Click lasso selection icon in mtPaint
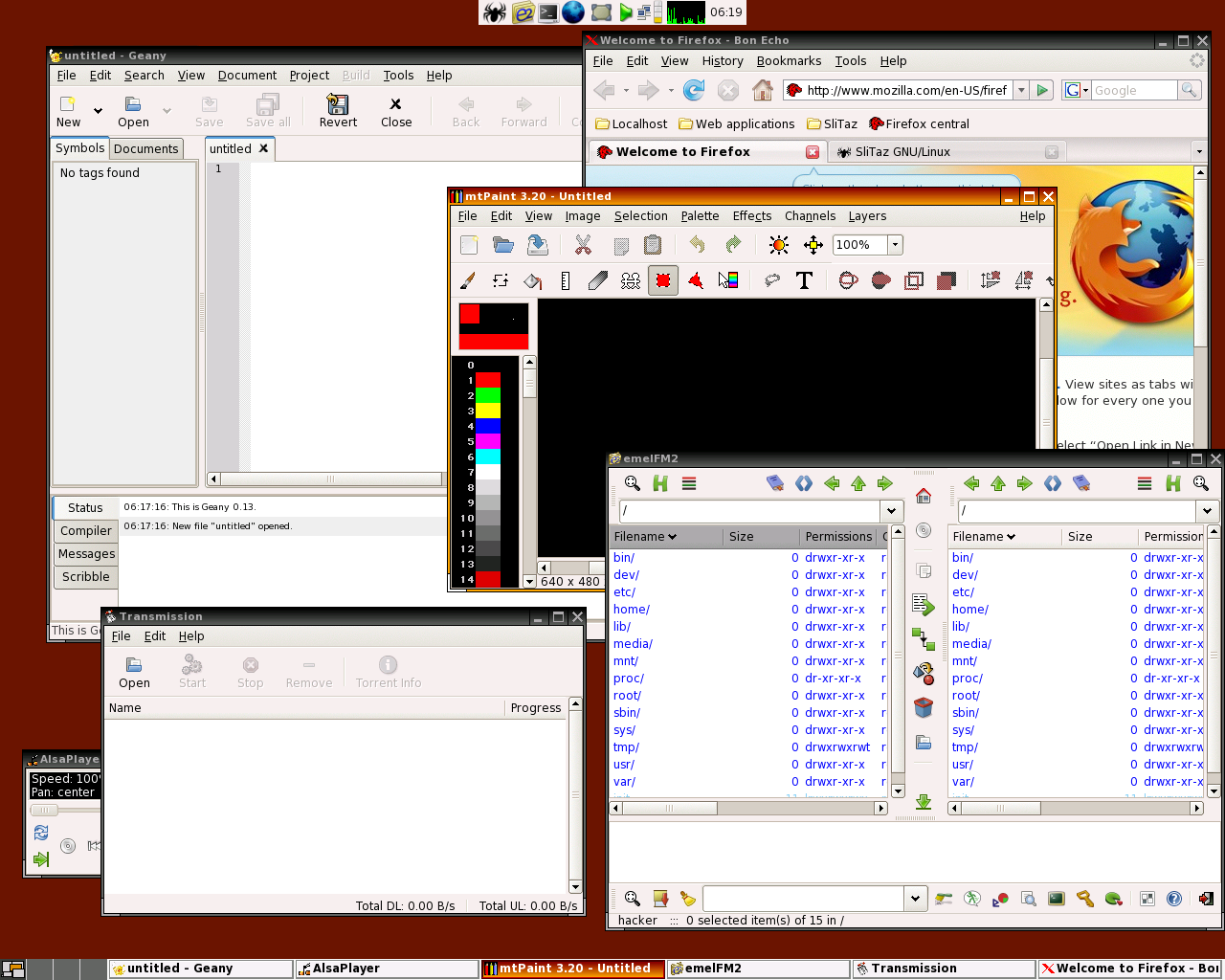Viewport: 1225px width, 980px height. (x=771, y=280)
